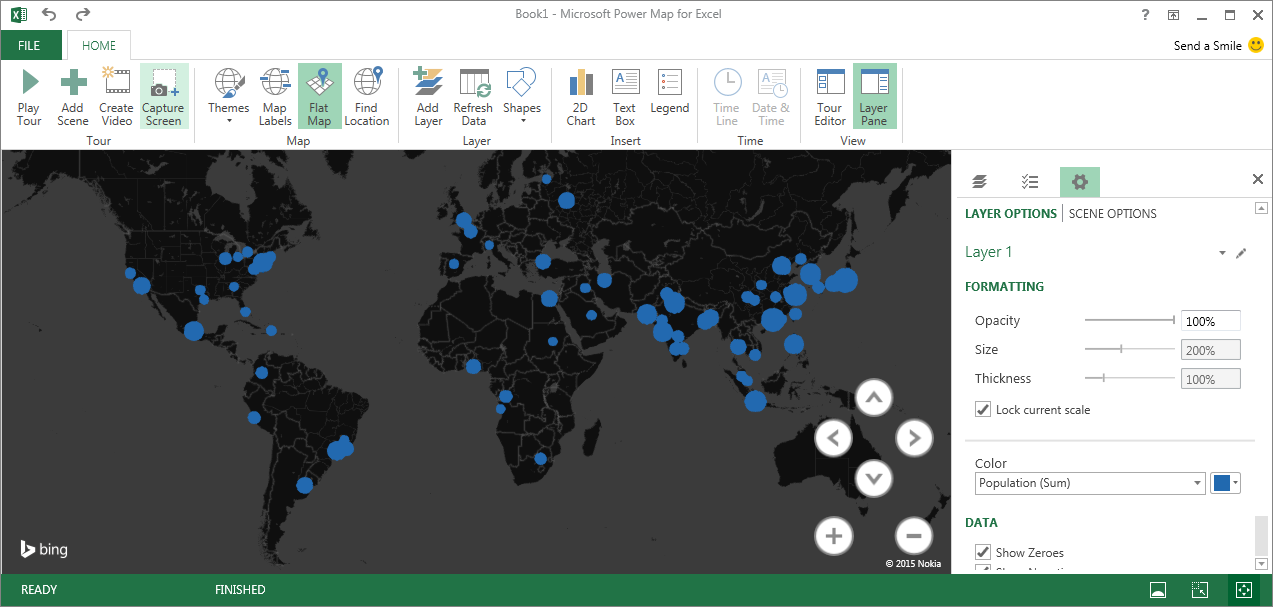This screenshot has height=607, width=1273.
Task: Select the HOME ribbon tab
Action: click(x=99, y=45)
